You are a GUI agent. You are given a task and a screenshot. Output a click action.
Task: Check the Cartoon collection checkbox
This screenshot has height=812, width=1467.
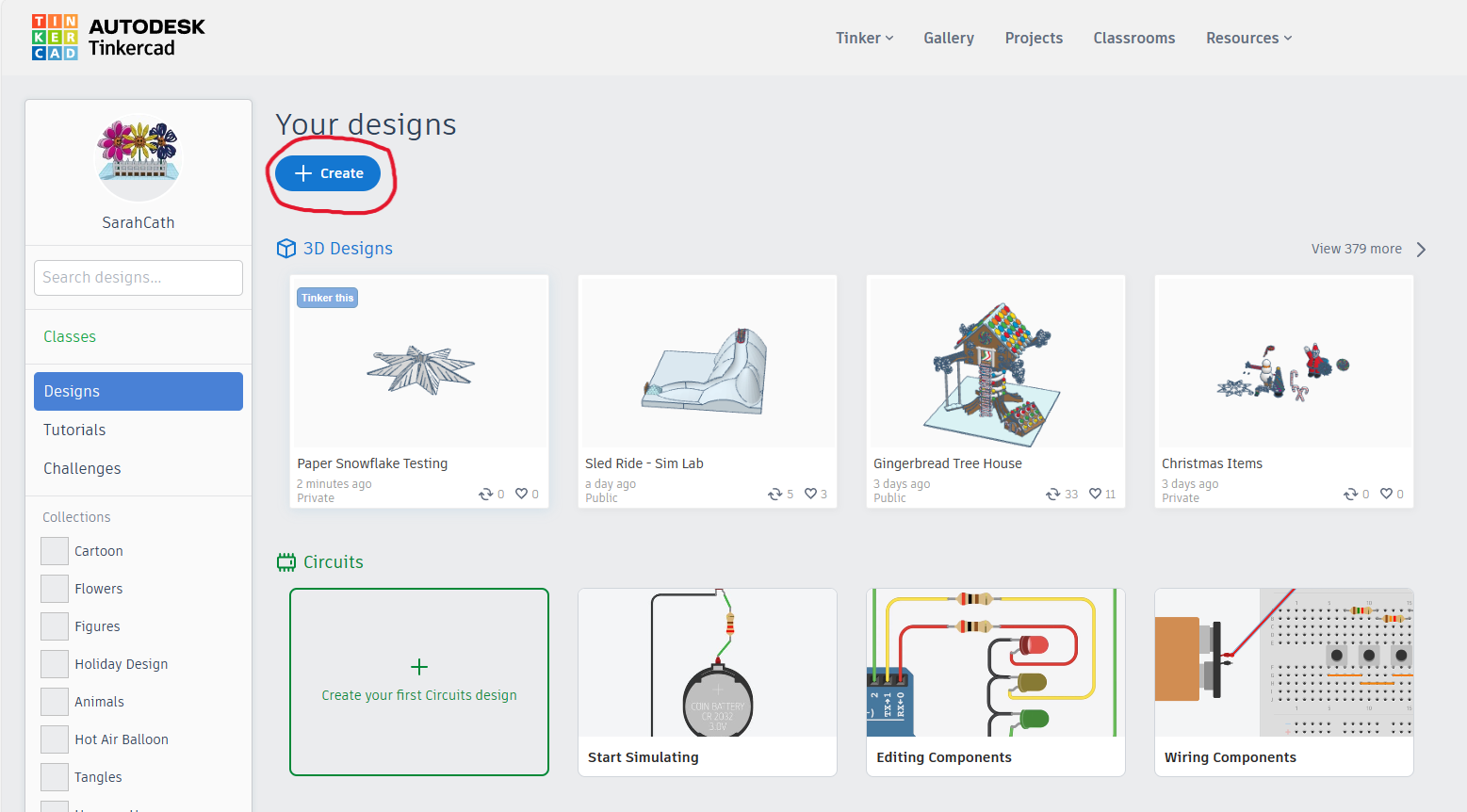(53, 551)
